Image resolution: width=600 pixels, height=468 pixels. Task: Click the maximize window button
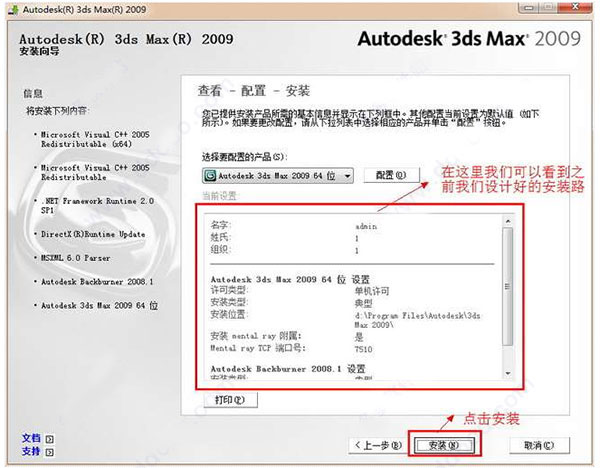pyautogui.click(x=549, y=7)
